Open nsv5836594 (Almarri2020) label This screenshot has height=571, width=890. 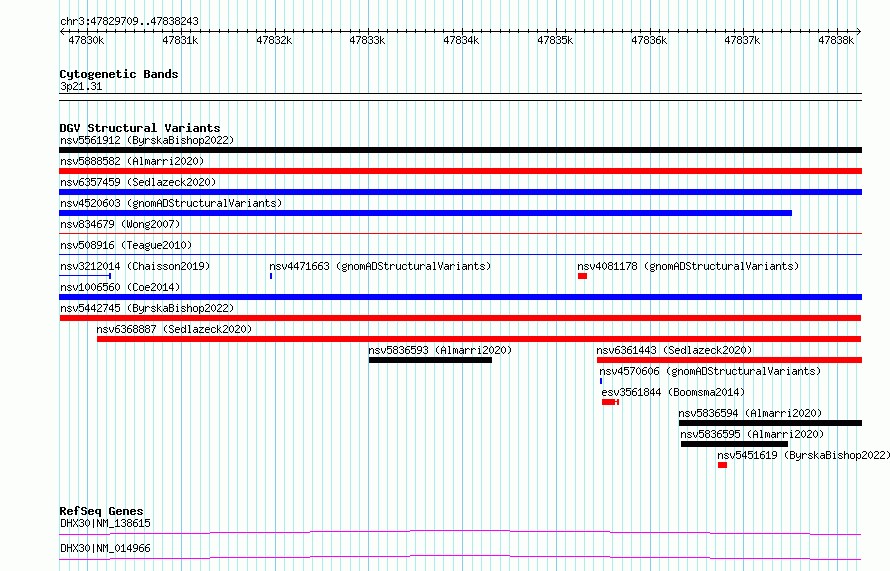pos(750,413)
